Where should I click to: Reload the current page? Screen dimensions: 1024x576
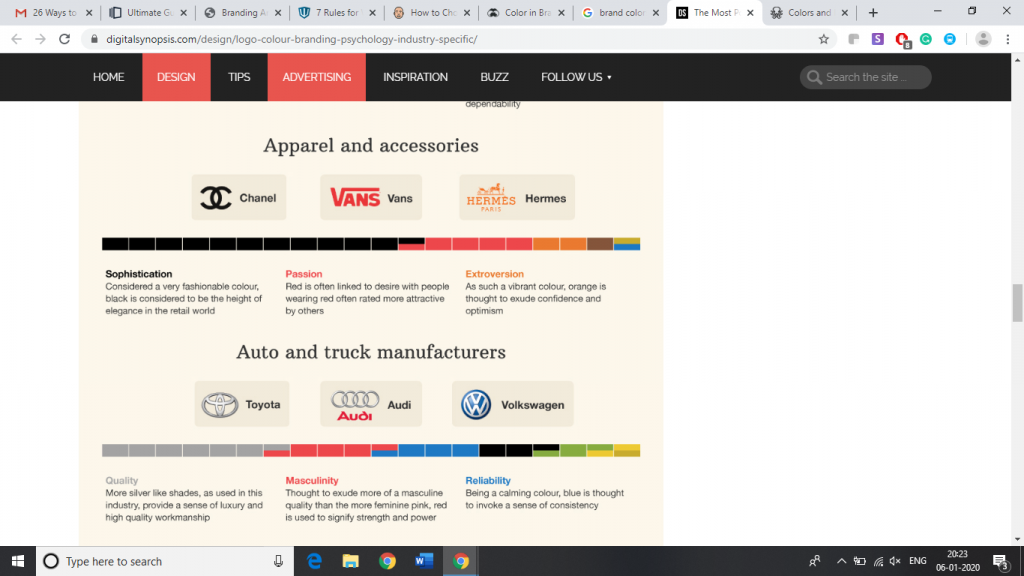pyautogui.click(x=65, y=39)
